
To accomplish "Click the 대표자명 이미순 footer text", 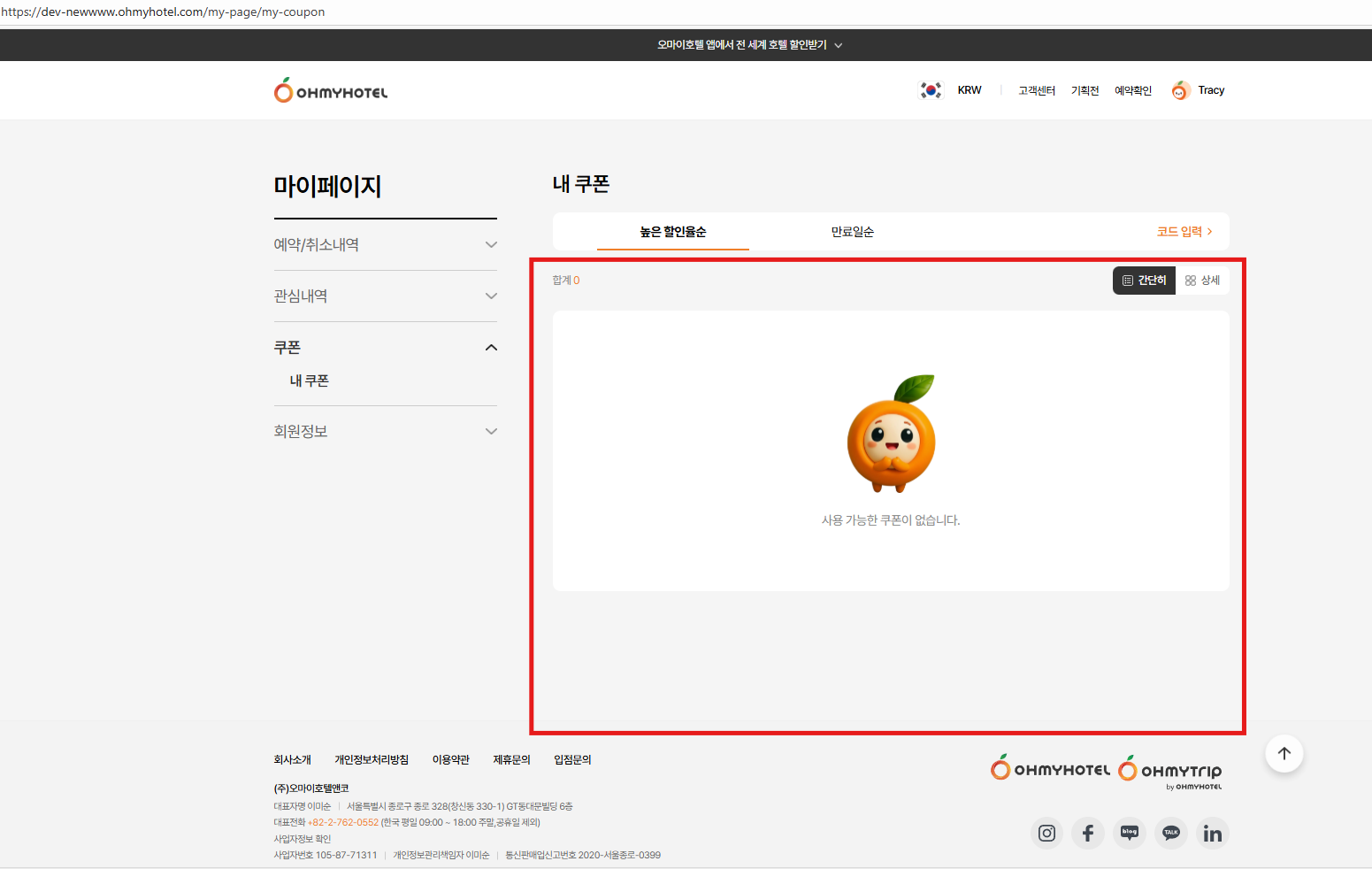I will [x=303, y=807].
